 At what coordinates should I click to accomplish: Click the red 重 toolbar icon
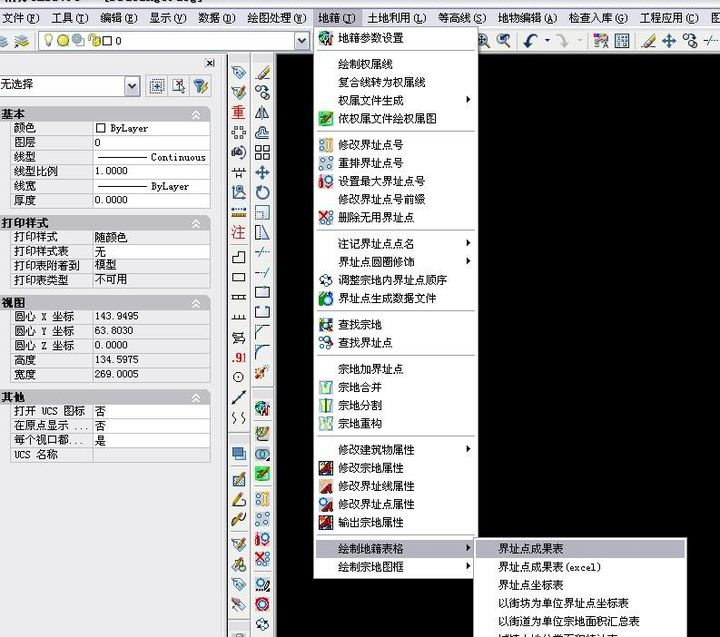pos(238,113)
